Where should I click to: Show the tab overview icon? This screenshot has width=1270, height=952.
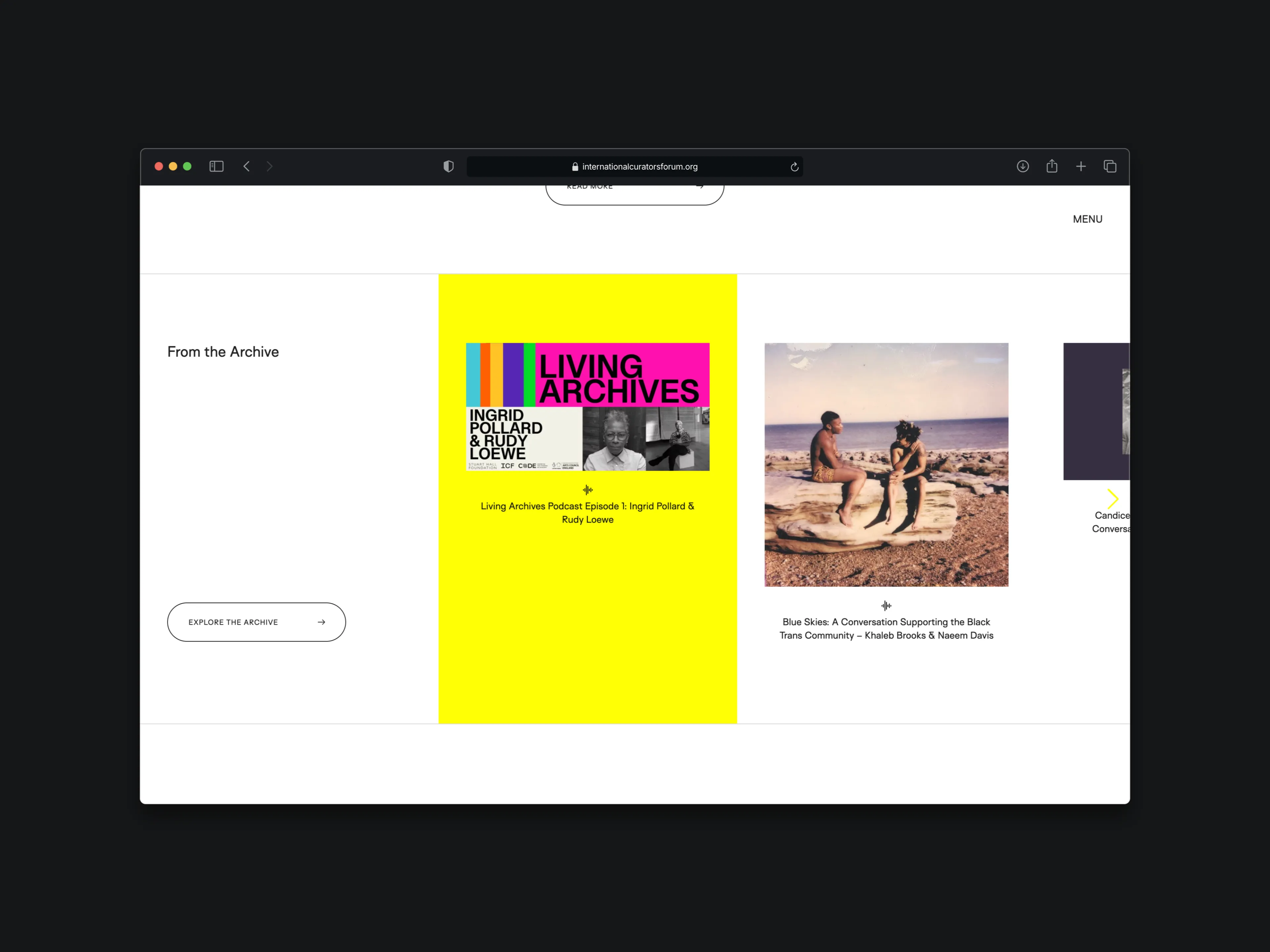1110,166
